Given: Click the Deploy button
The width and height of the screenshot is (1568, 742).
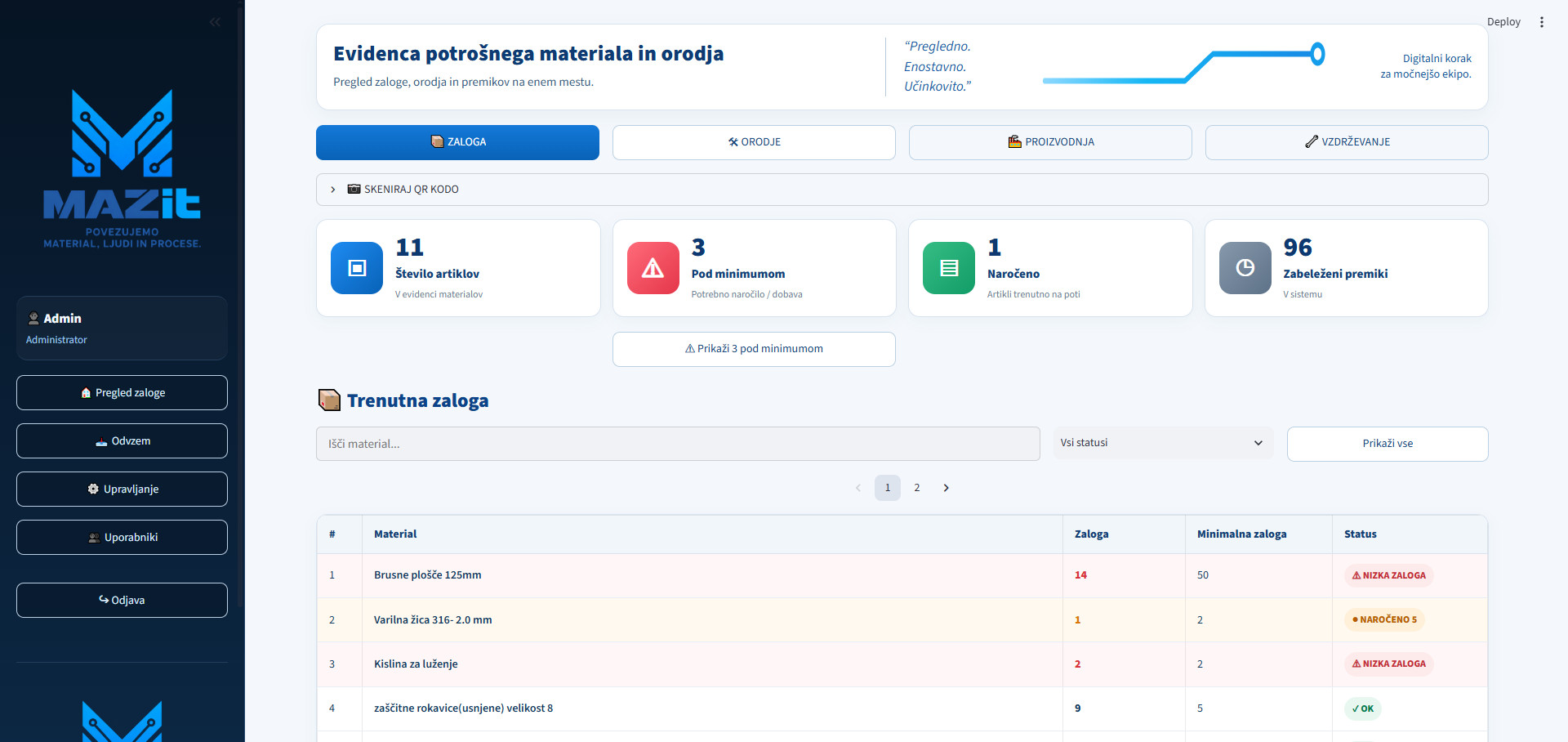Looking at the screenshot, I should point(1503,22).
